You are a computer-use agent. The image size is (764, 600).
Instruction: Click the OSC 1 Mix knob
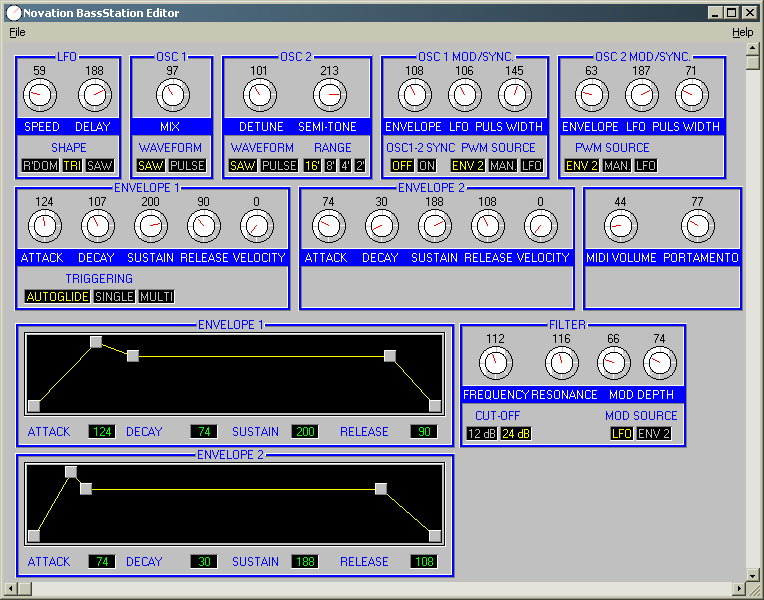click(x=172, y=96)
